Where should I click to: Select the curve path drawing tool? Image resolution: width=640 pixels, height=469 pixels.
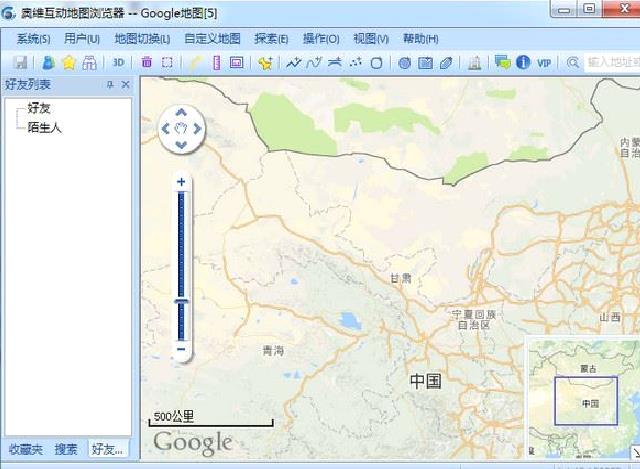(x=314, y=62)
